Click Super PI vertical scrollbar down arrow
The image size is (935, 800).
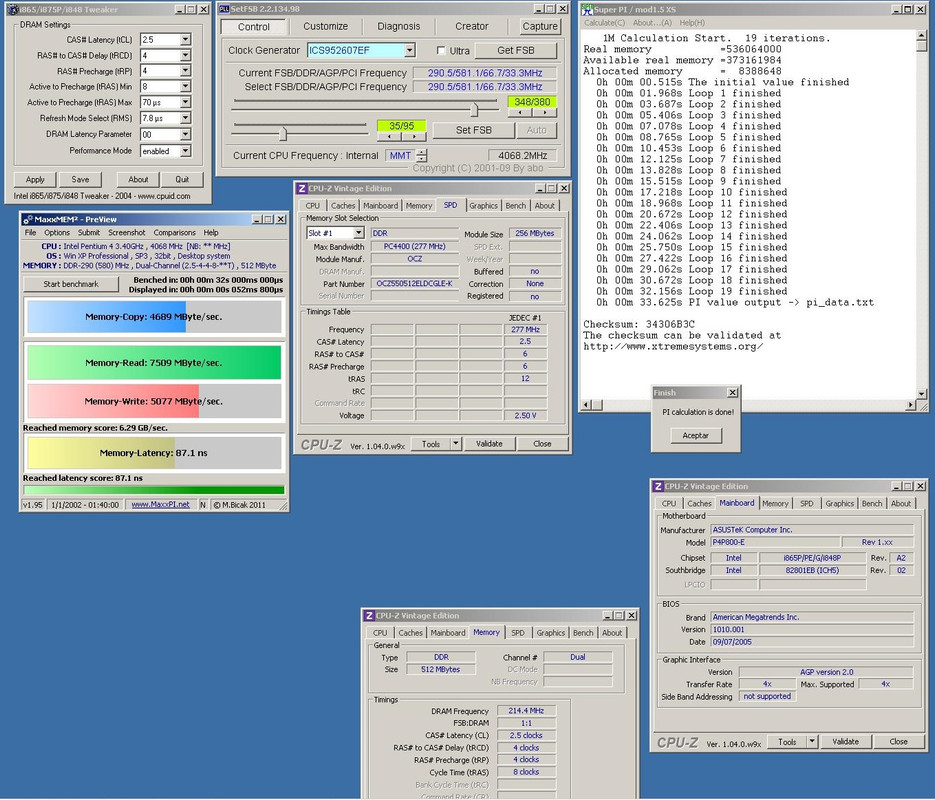click(x=922, y=393)
